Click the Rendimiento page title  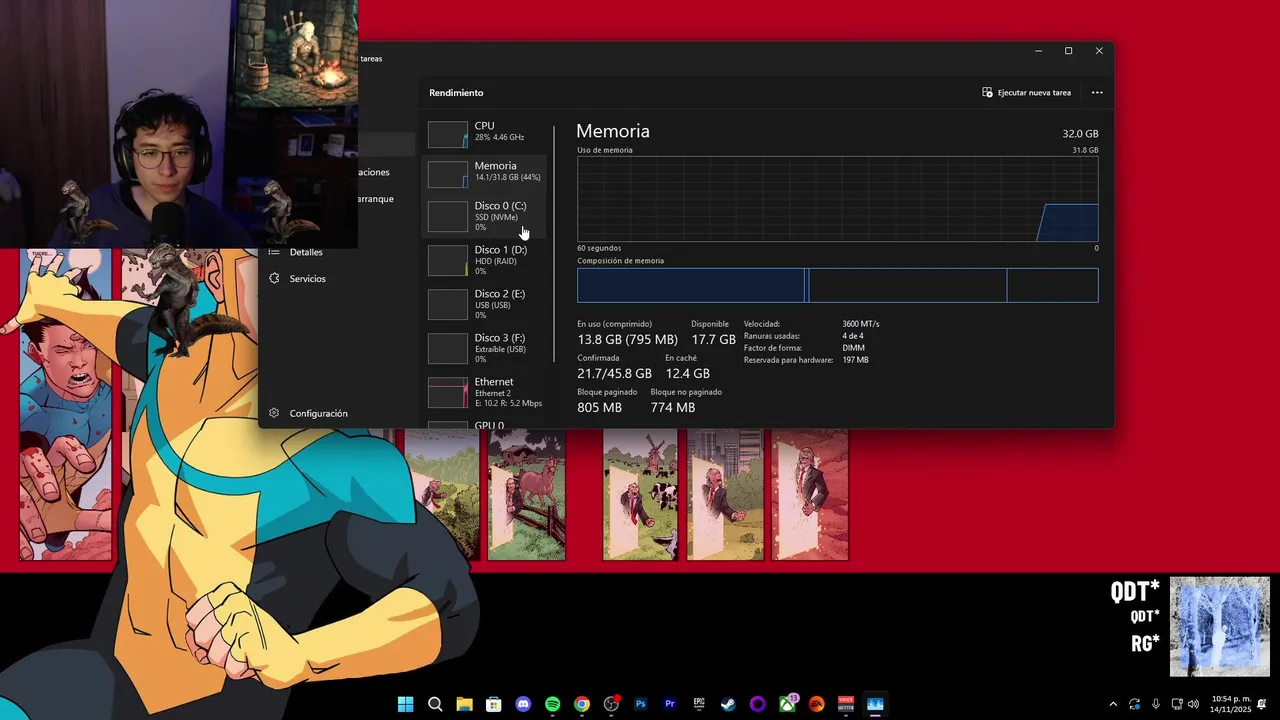(x=456, y=93)
